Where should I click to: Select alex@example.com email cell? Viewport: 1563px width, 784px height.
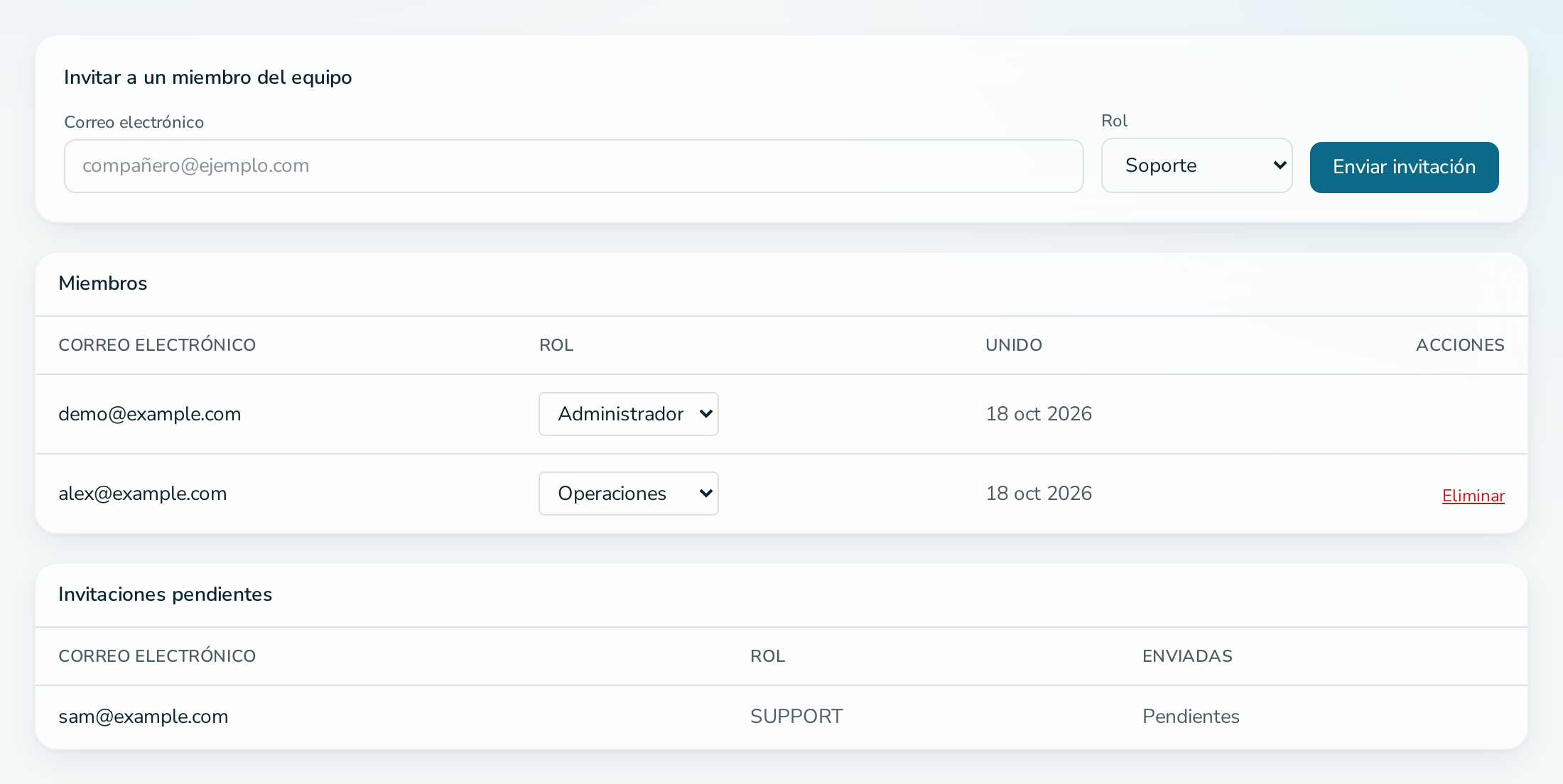coord(142,494)
